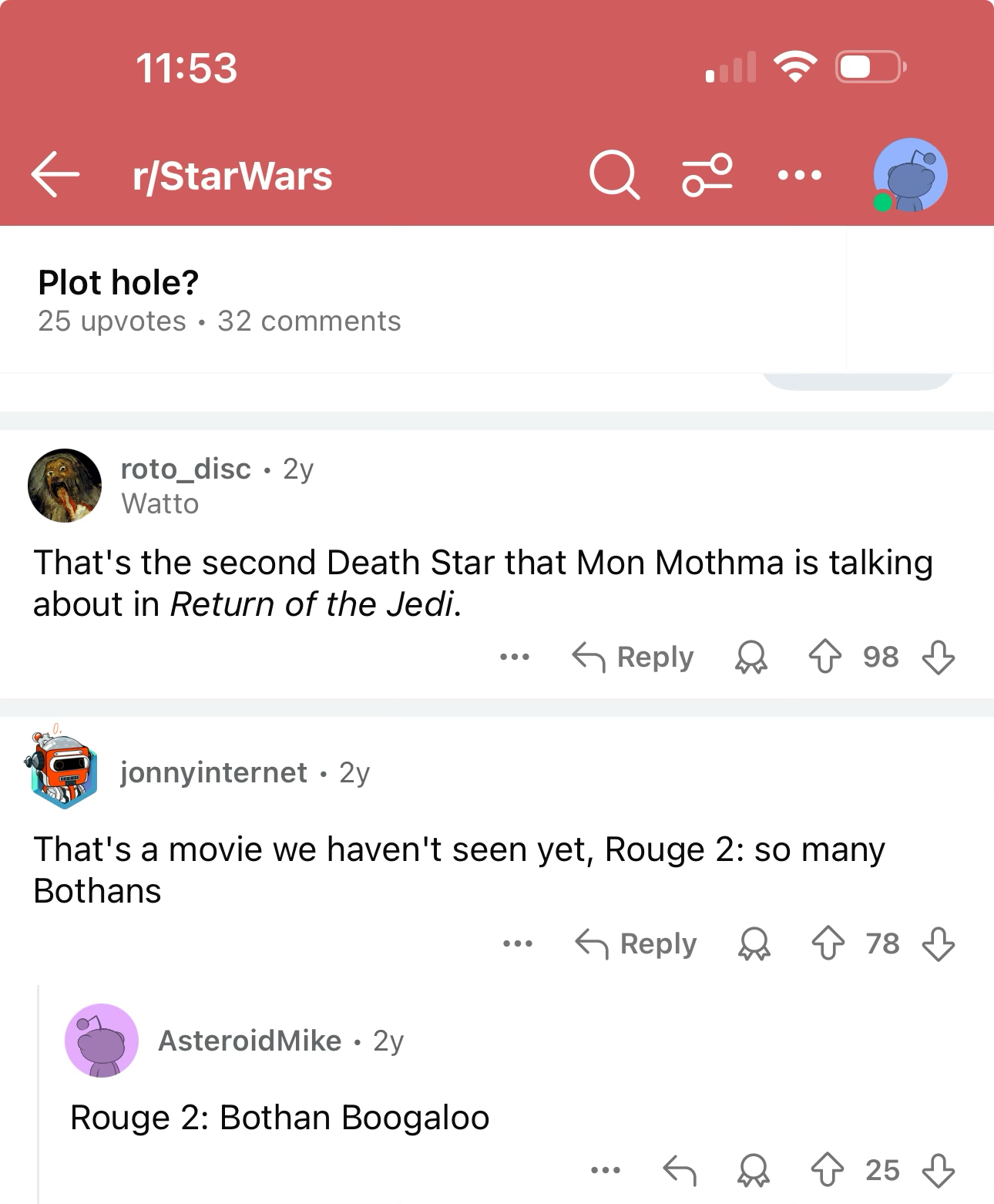Downvote roto_disc's comment
Screen dimensions: 994x1204
[x=938, y=657]
